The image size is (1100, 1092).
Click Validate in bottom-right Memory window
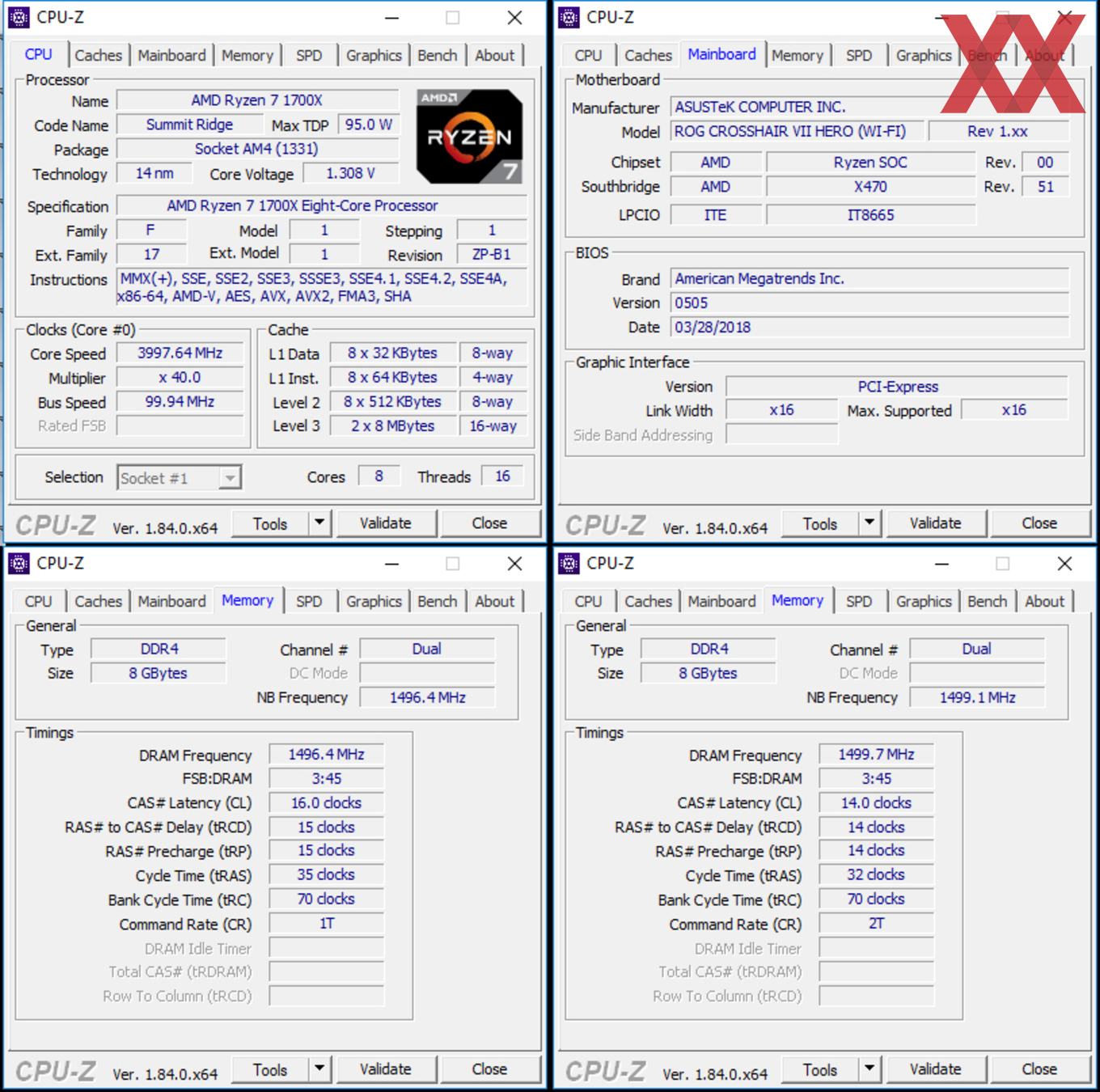[936, 1069]
